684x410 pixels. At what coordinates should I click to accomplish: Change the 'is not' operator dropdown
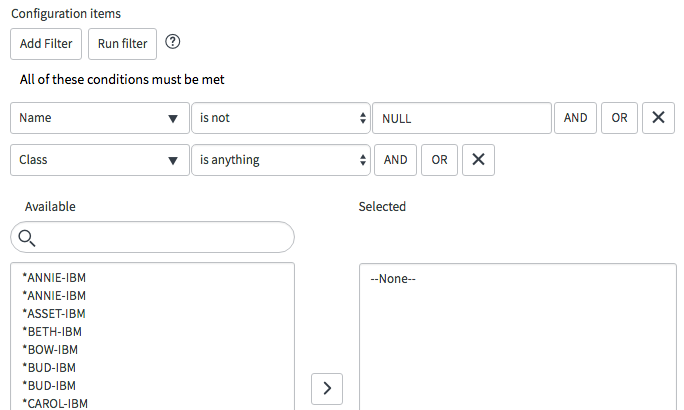pyautogui.click(x=281, y=118)
